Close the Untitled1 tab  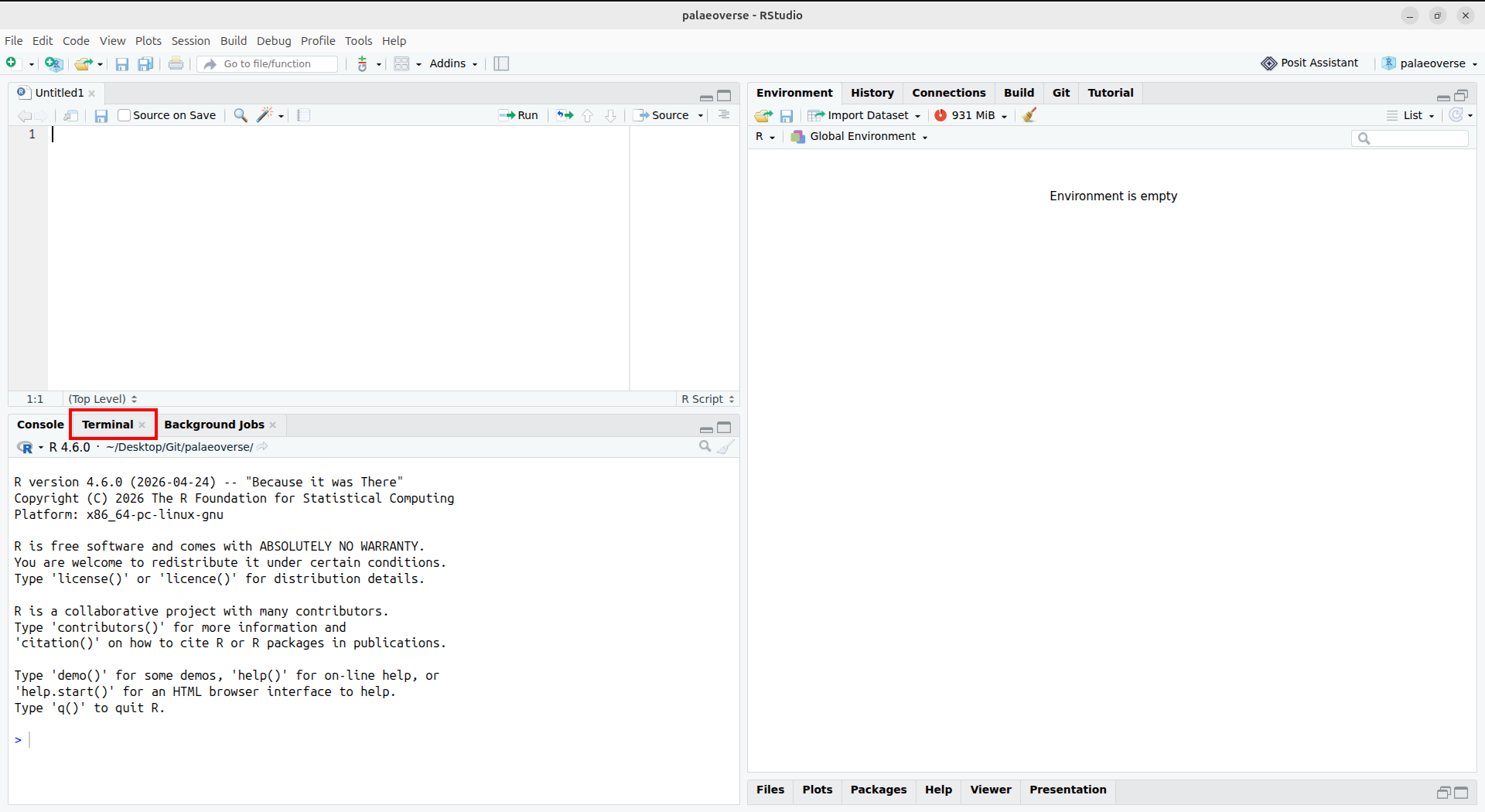(x=92, y=94)
